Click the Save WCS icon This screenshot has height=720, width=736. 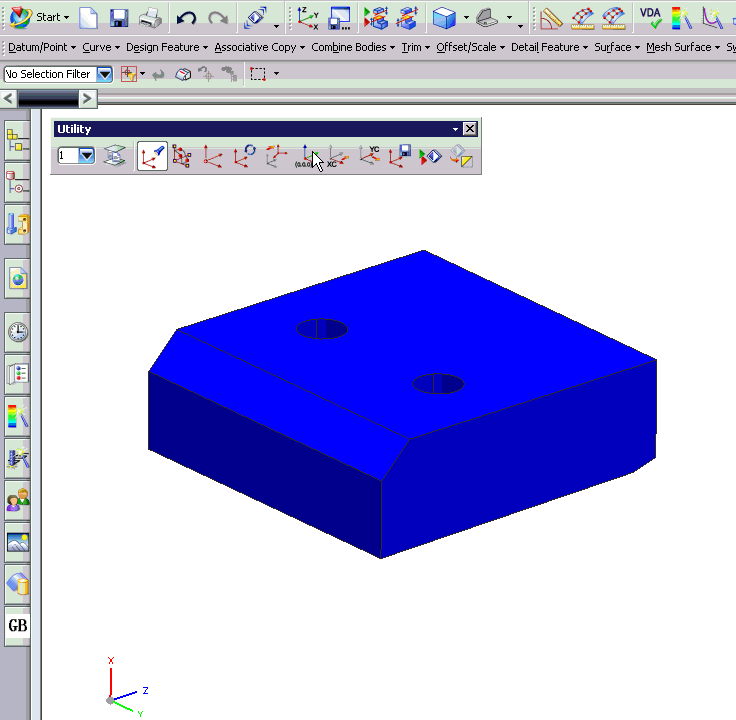point(400,156)
